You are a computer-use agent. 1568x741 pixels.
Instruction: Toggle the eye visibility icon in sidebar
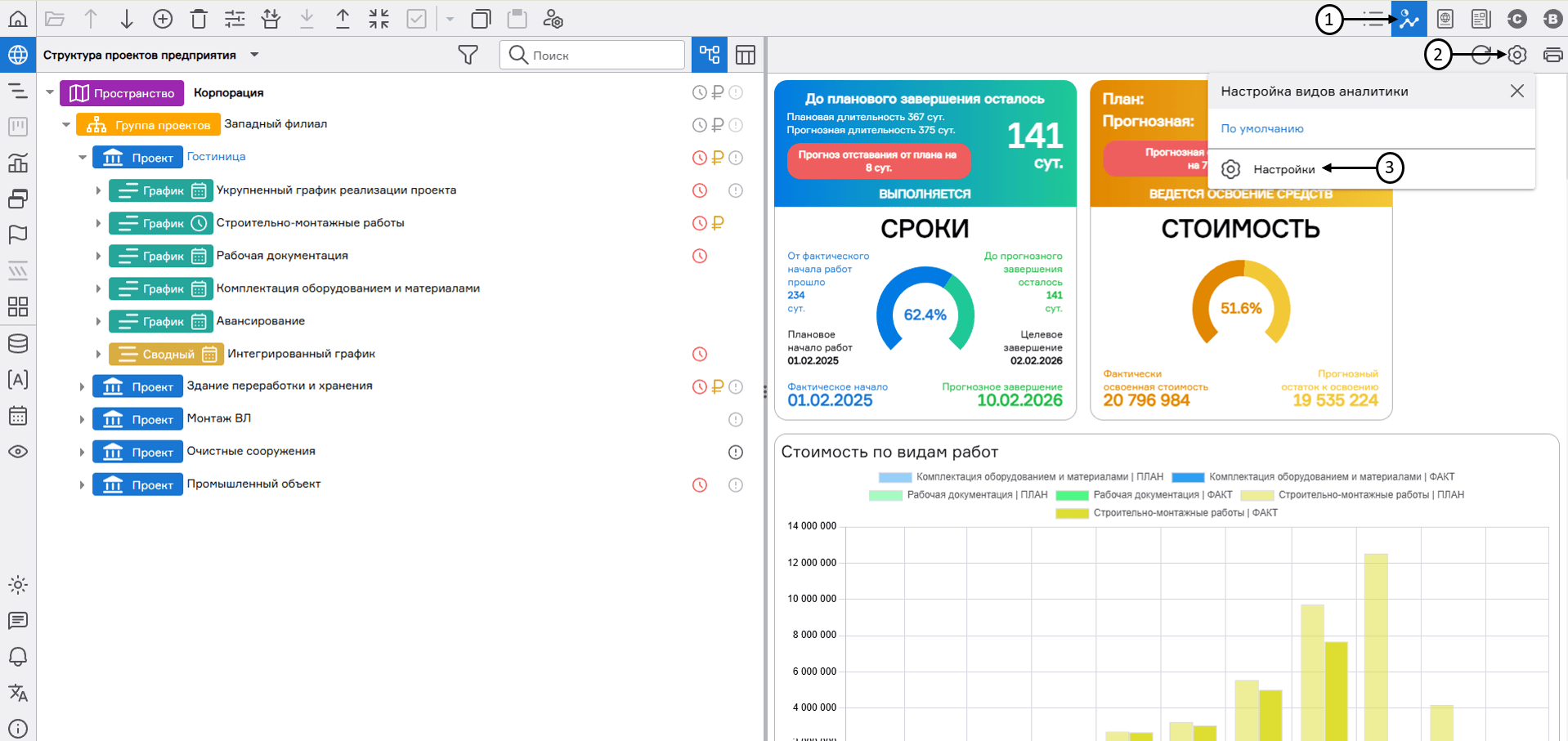click(x=17, y=451)
